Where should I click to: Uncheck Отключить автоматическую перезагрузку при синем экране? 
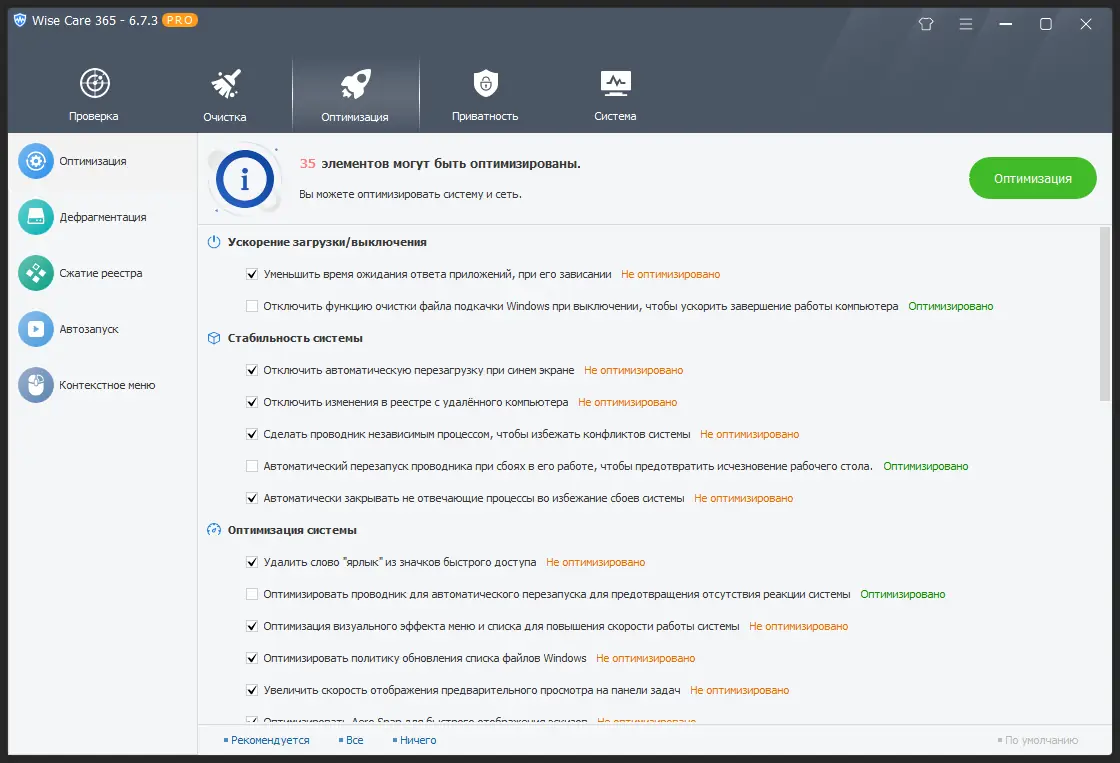252,370
